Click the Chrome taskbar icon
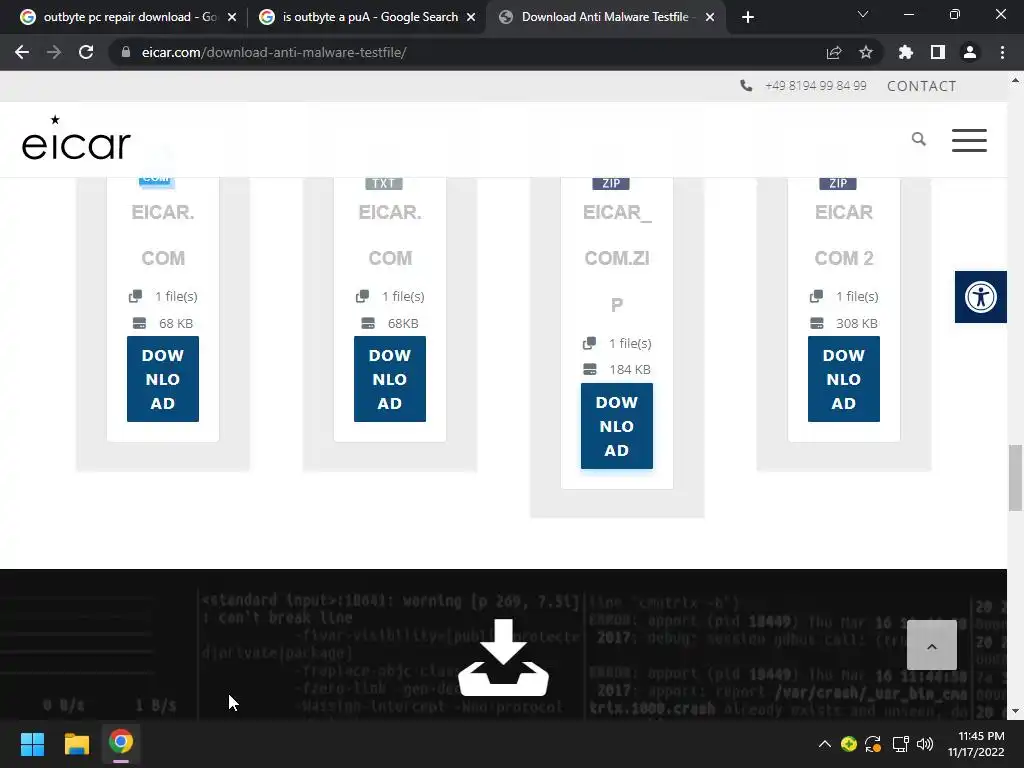Screen dimensions: 1024x768 pyautogui.click(x=121, y=743)
